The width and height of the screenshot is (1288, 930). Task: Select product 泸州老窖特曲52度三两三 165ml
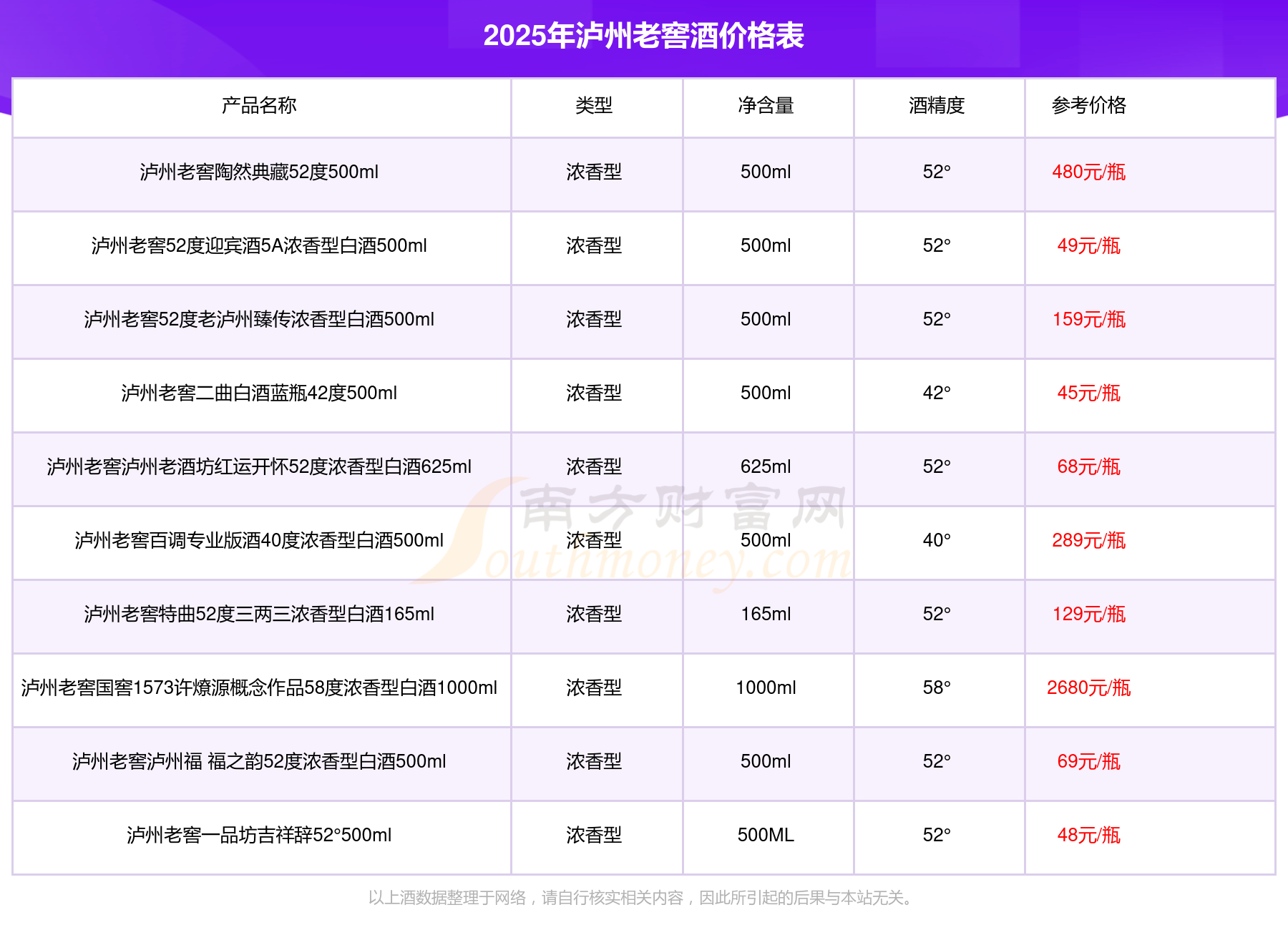click(259, 614)
